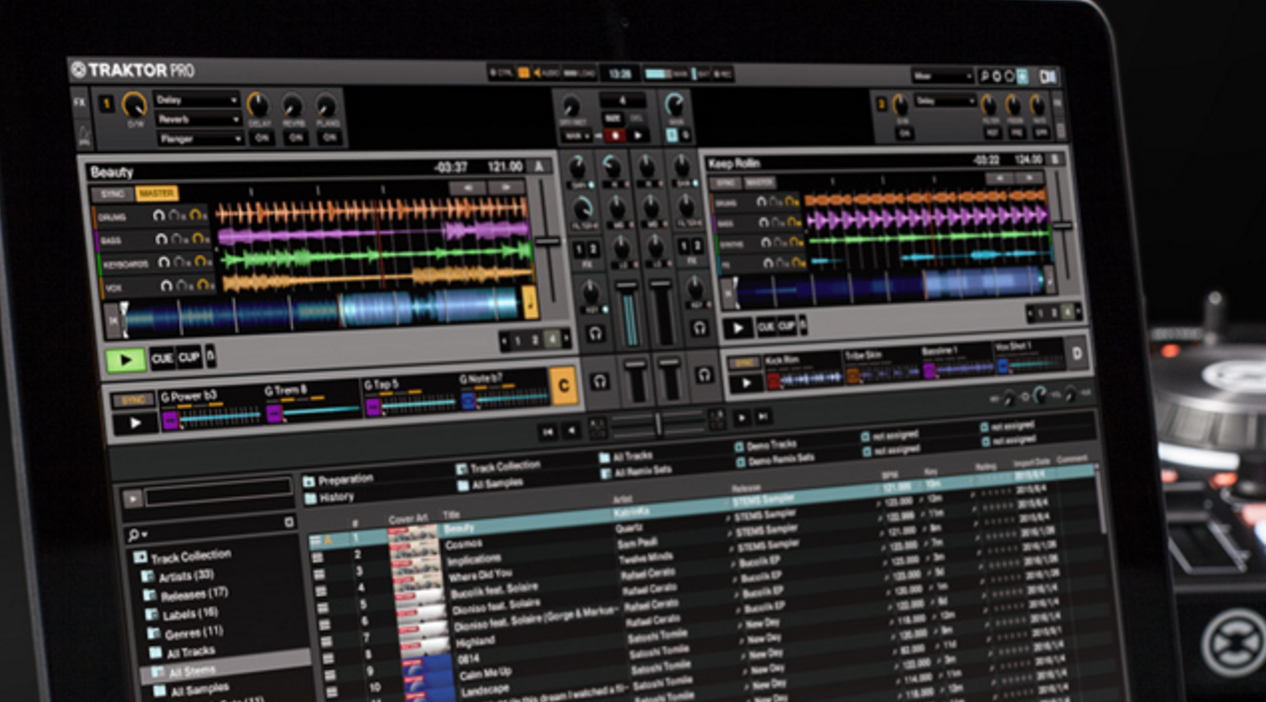Open the Reverb effect dropdown in FX unit 1
Screen dimensions: 1266x702
point(196,119)
